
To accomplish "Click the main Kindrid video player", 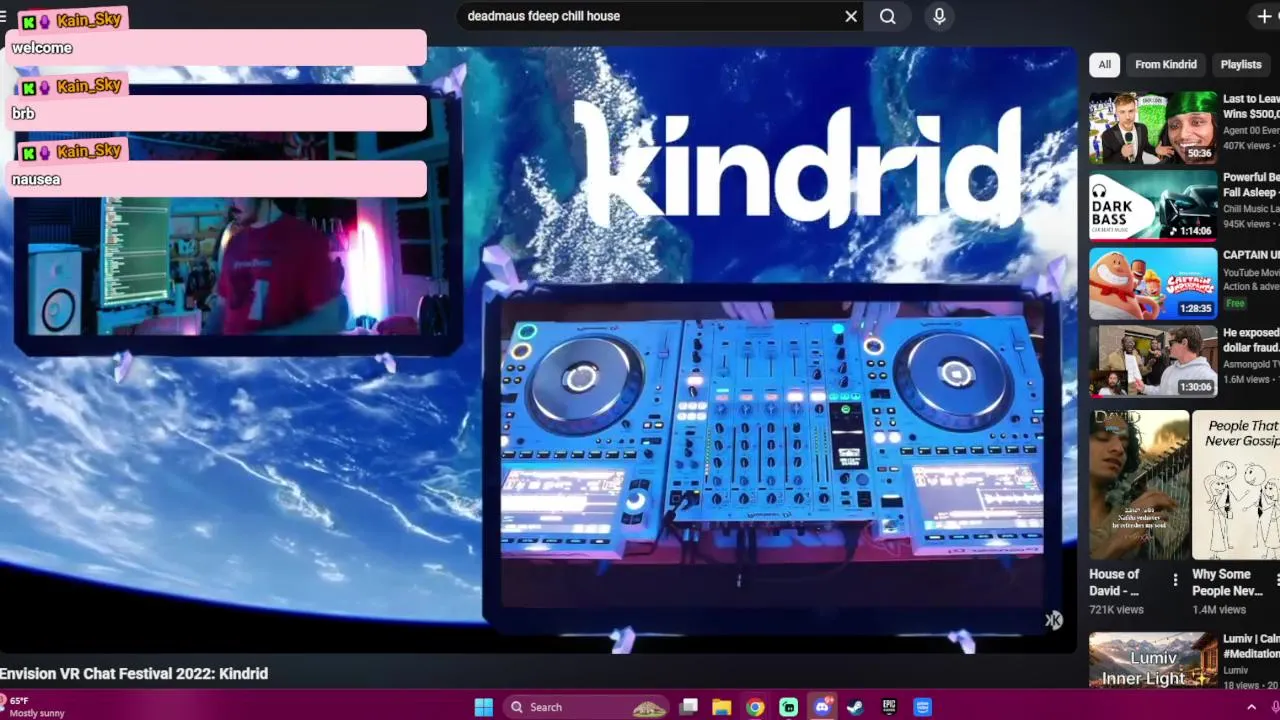I will tap(540, 350).
